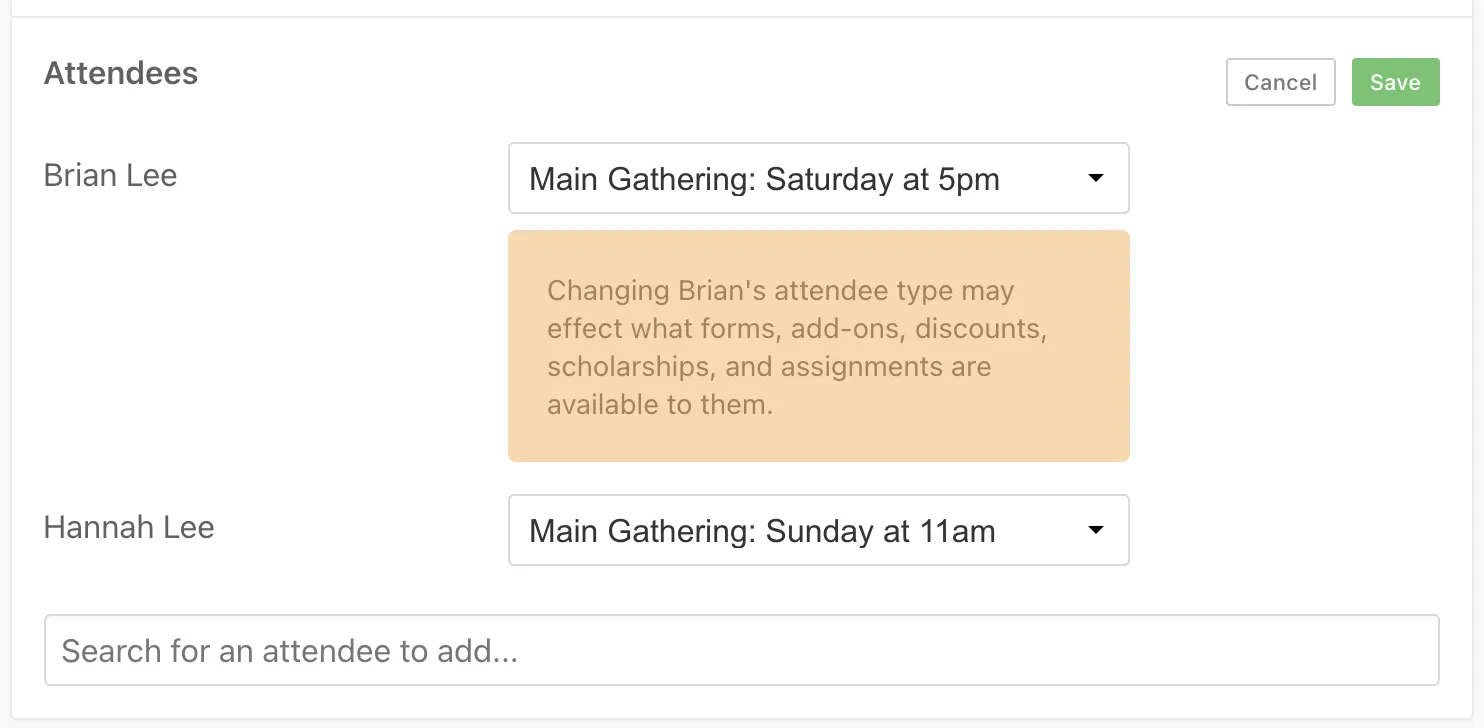Screen dimensions: 1484x728
Task: Open Hannah Lee's attendee type dropdown
Action: click(x=818, y=530)
